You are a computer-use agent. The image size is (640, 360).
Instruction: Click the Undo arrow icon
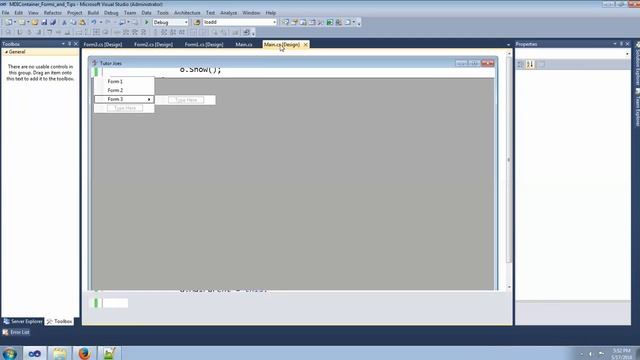point(93,22)
